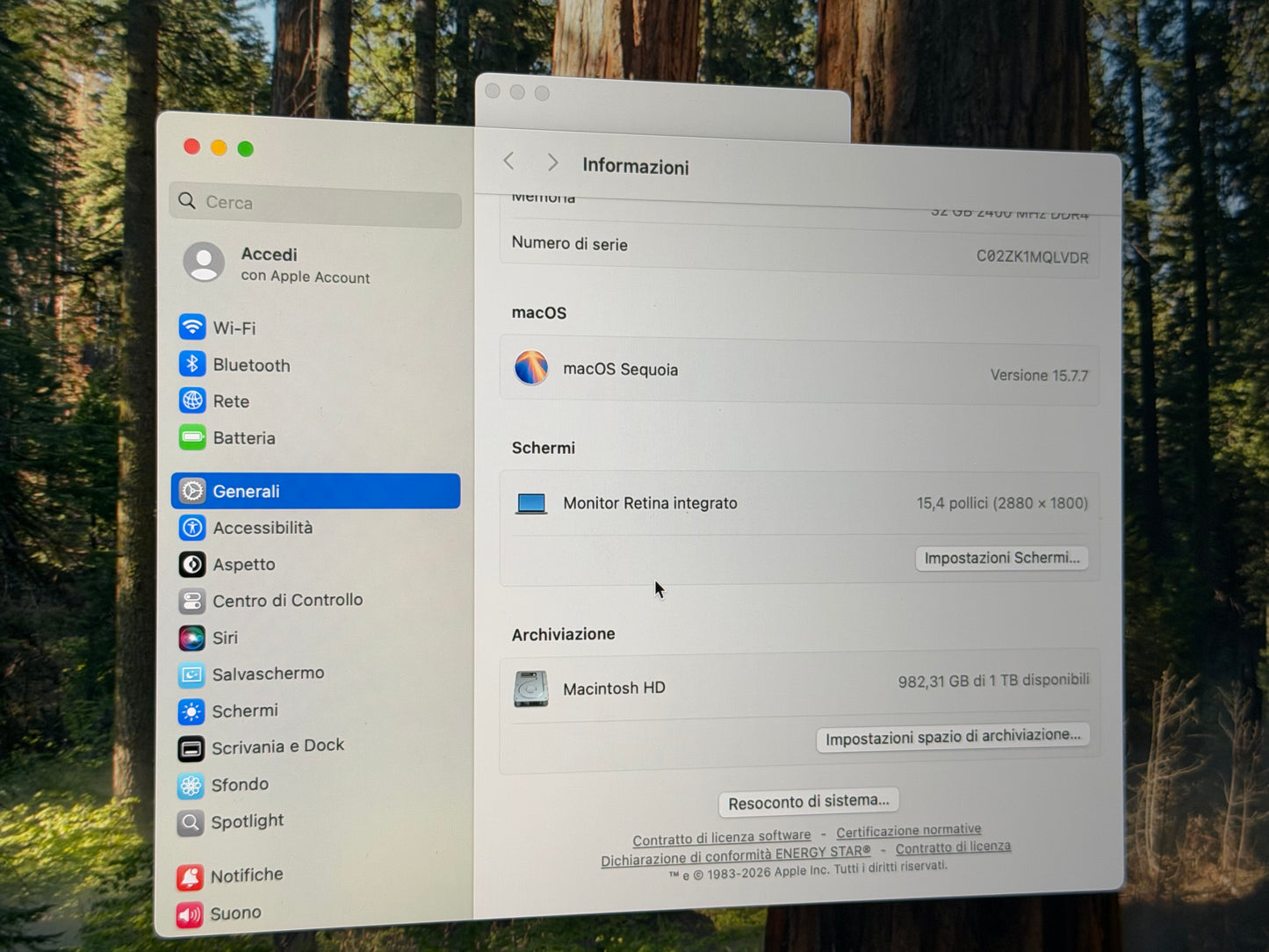Open Scrivania e Dock icon

click(191, 748)
